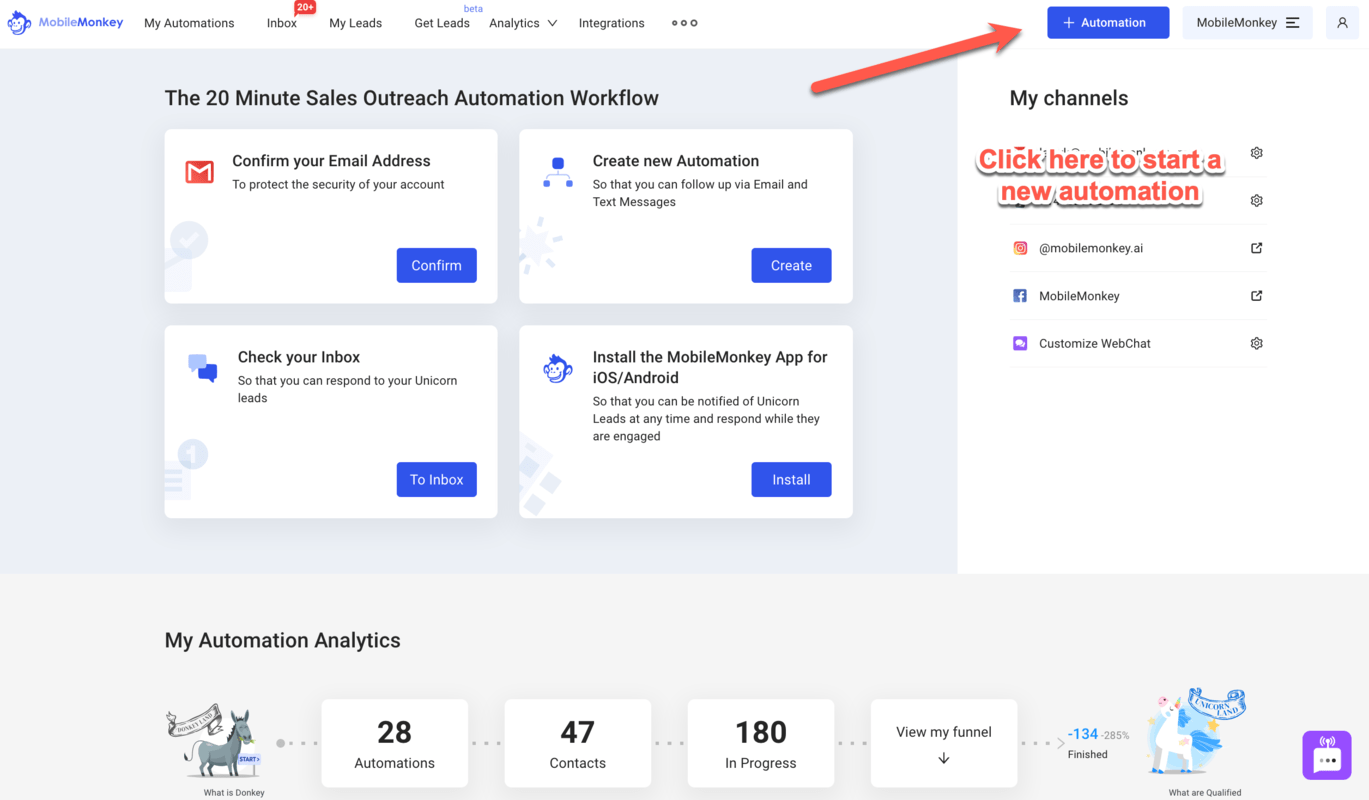Open @mobilemonkey.ai channel in new window
The height and width of the screenshot is (800, 1369).
point(1257,248)
